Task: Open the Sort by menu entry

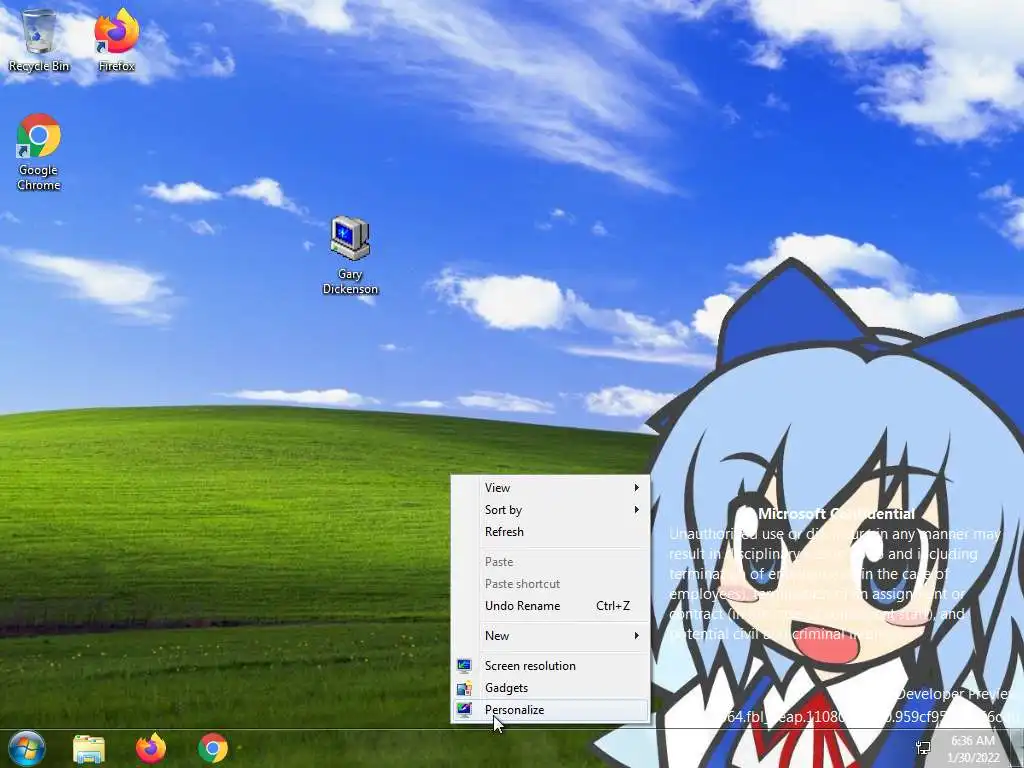Action: pos(550,510)
